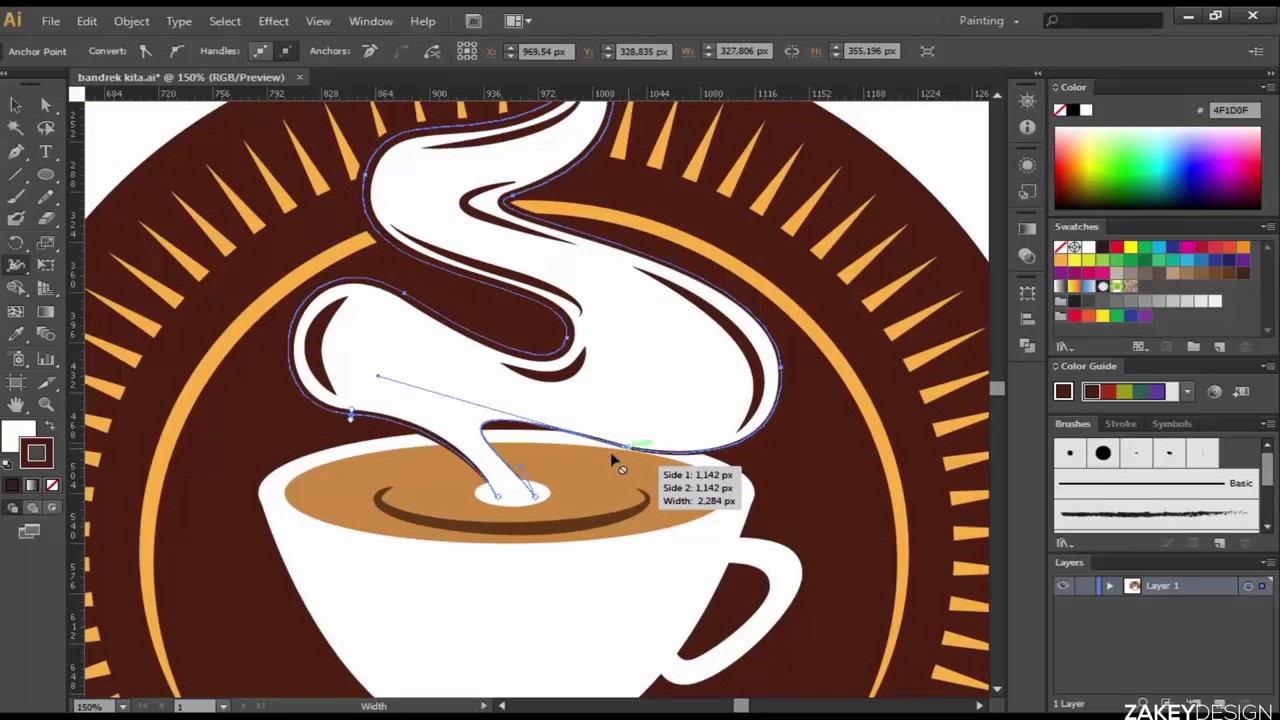This screenshot has height=720, width=1280.
Task: Switch to the Symbols tab
Action: 1171,424
